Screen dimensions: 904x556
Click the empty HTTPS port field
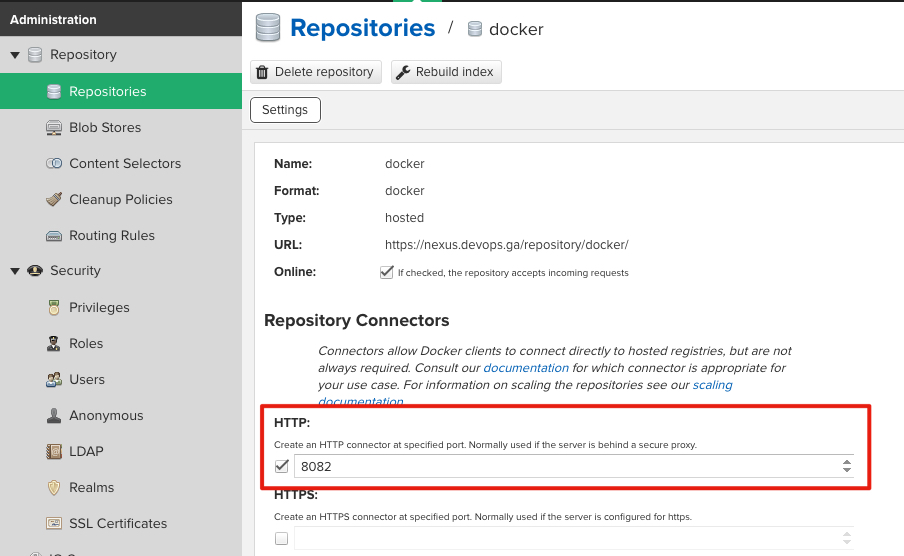click(x=568, y=538)
